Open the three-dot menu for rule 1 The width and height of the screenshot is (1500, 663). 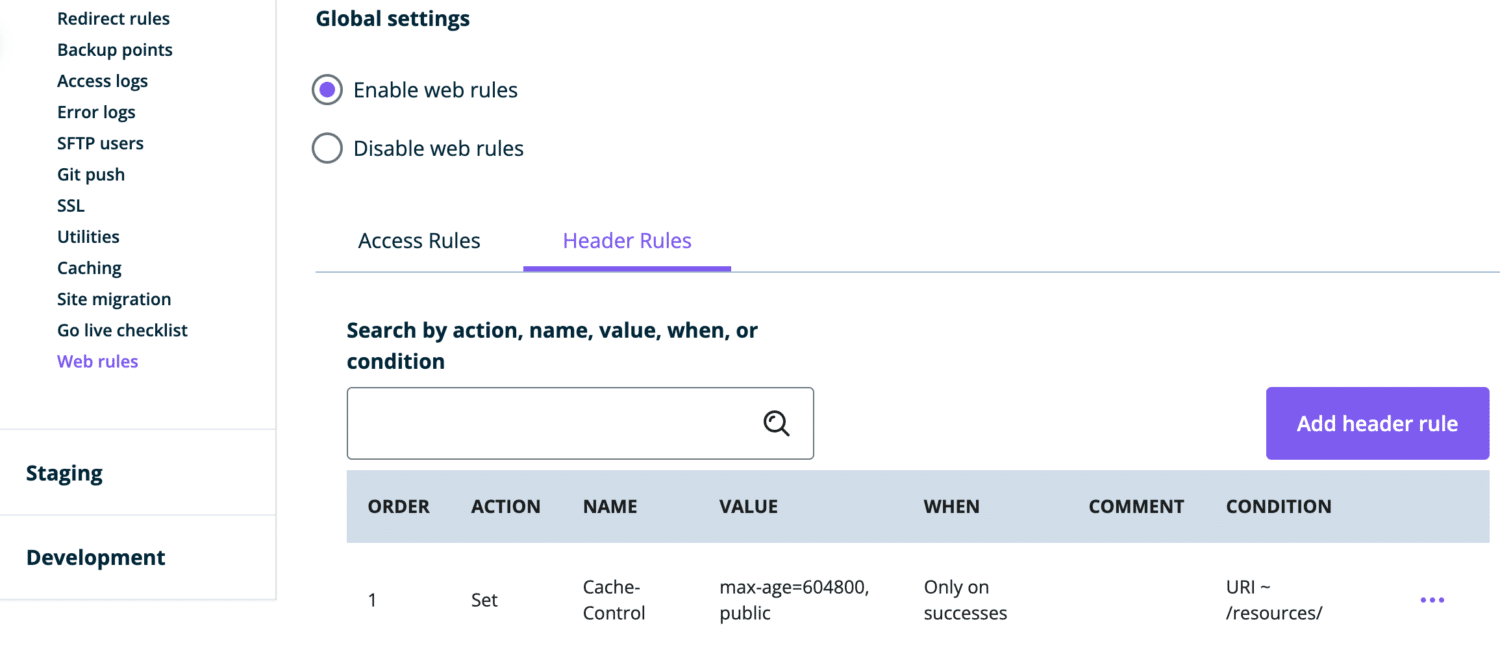point(1432,600)
